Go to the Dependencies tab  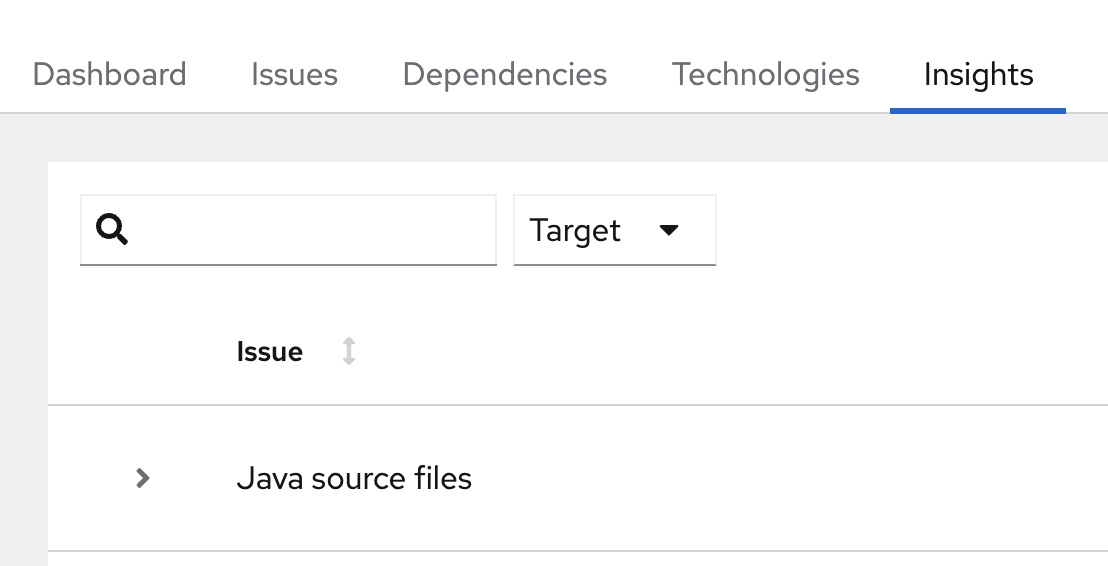tap(505, 75)
